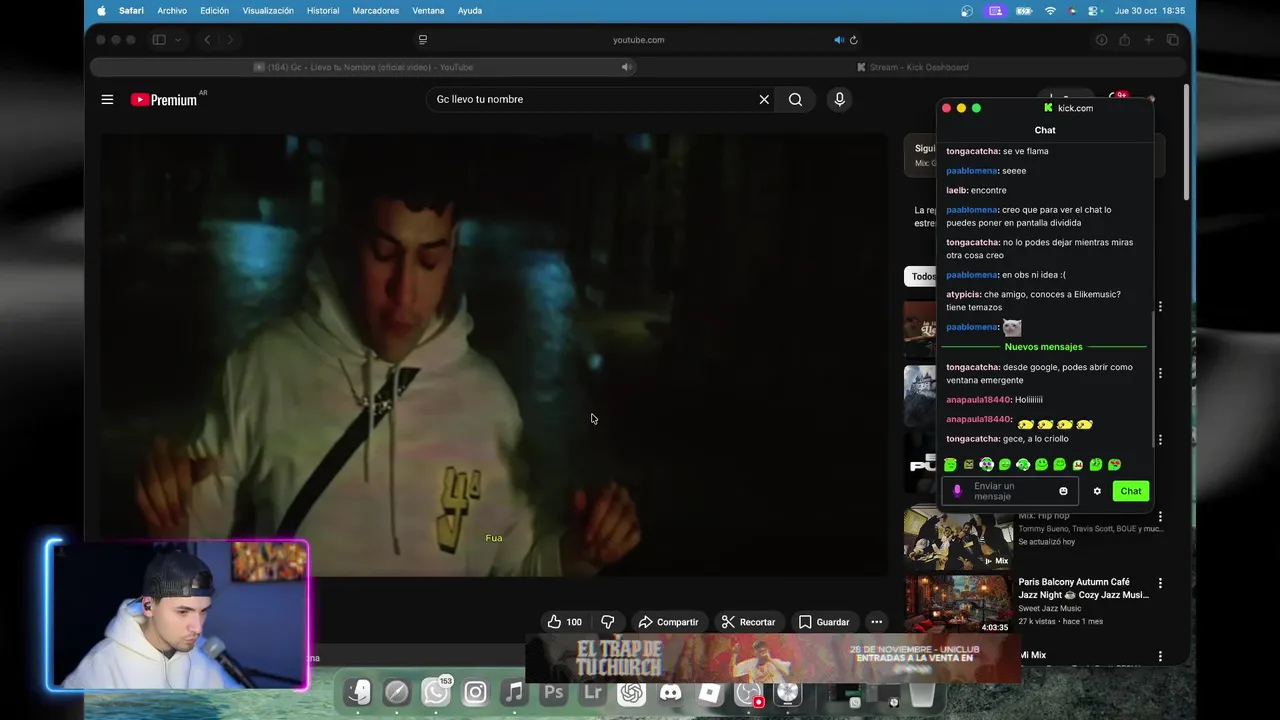Open 'Paris Balcony Autumn Café' video thumbnail
The image size is (1280, 720).
coord(958,605)
